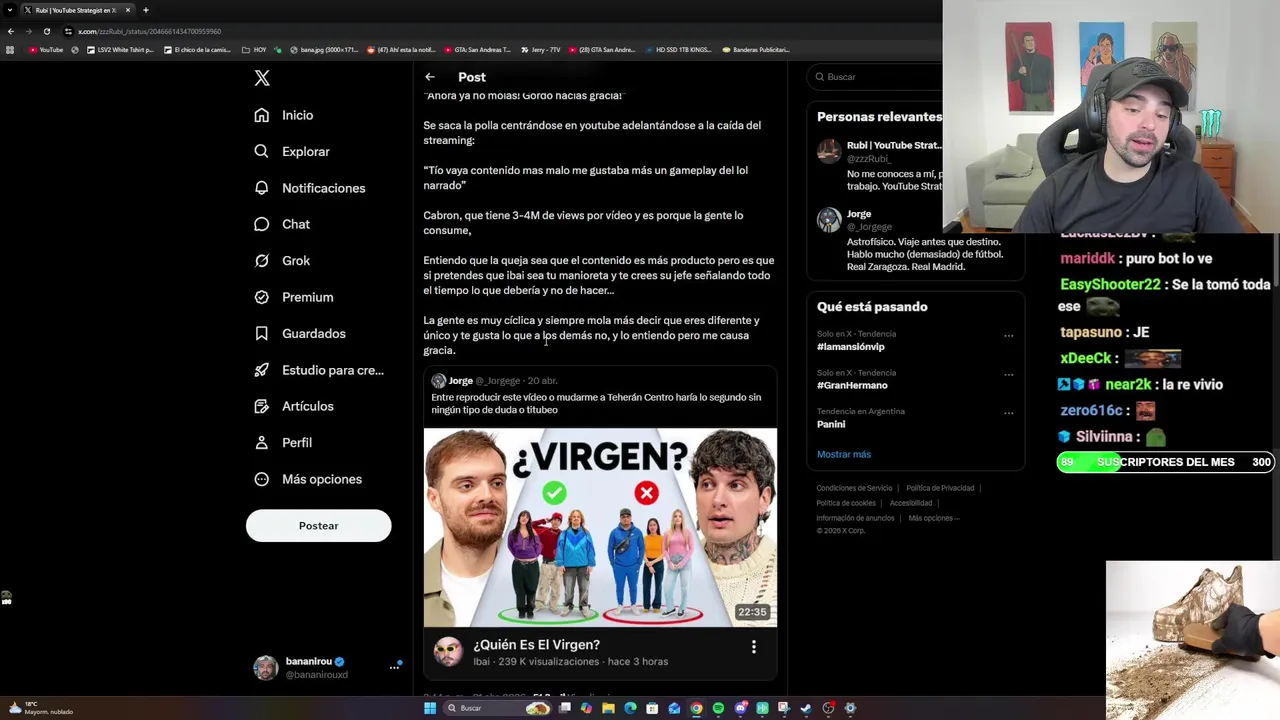Open the Más opciones sidebar menu

(308, 479)
